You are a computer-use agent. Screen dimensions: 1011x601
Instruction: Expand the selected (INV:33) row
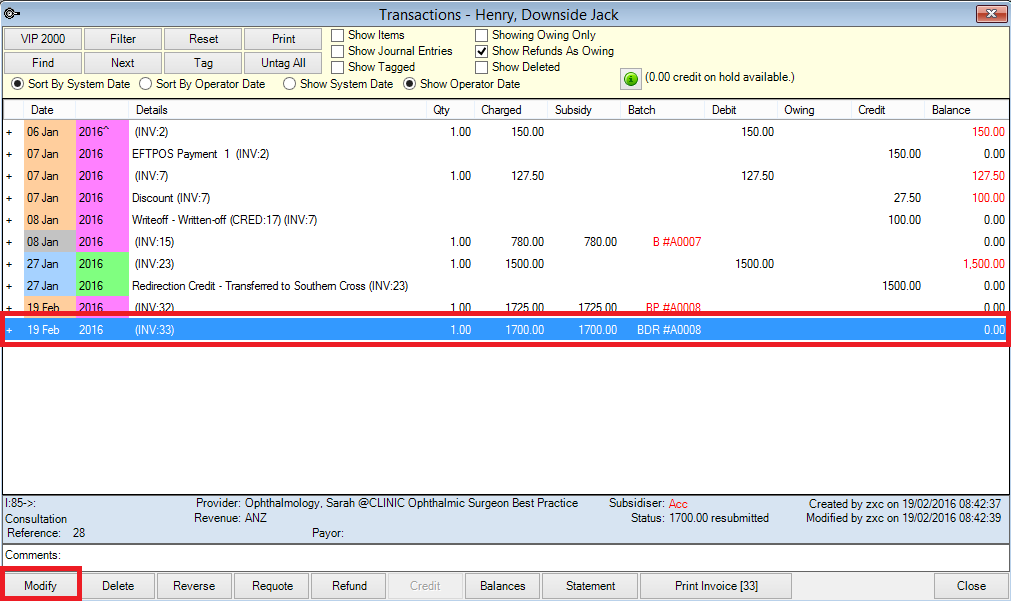(x=9, y=330)
